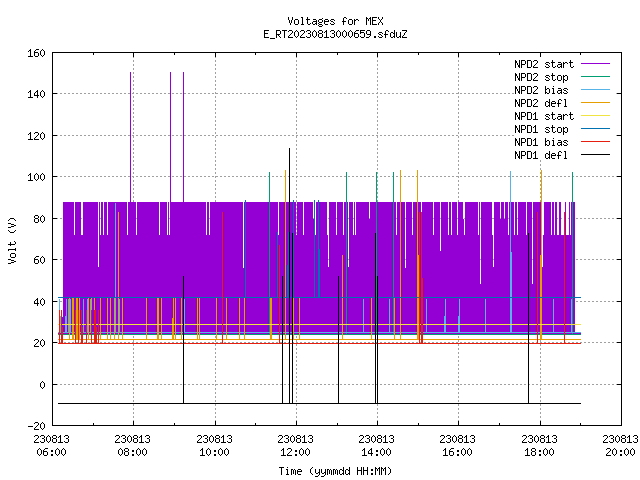Screen dimensions: 640x480
Task: Click the 'Time (yymmdd HH:MM)' x-axis label
Action: [x=335, y=471]
